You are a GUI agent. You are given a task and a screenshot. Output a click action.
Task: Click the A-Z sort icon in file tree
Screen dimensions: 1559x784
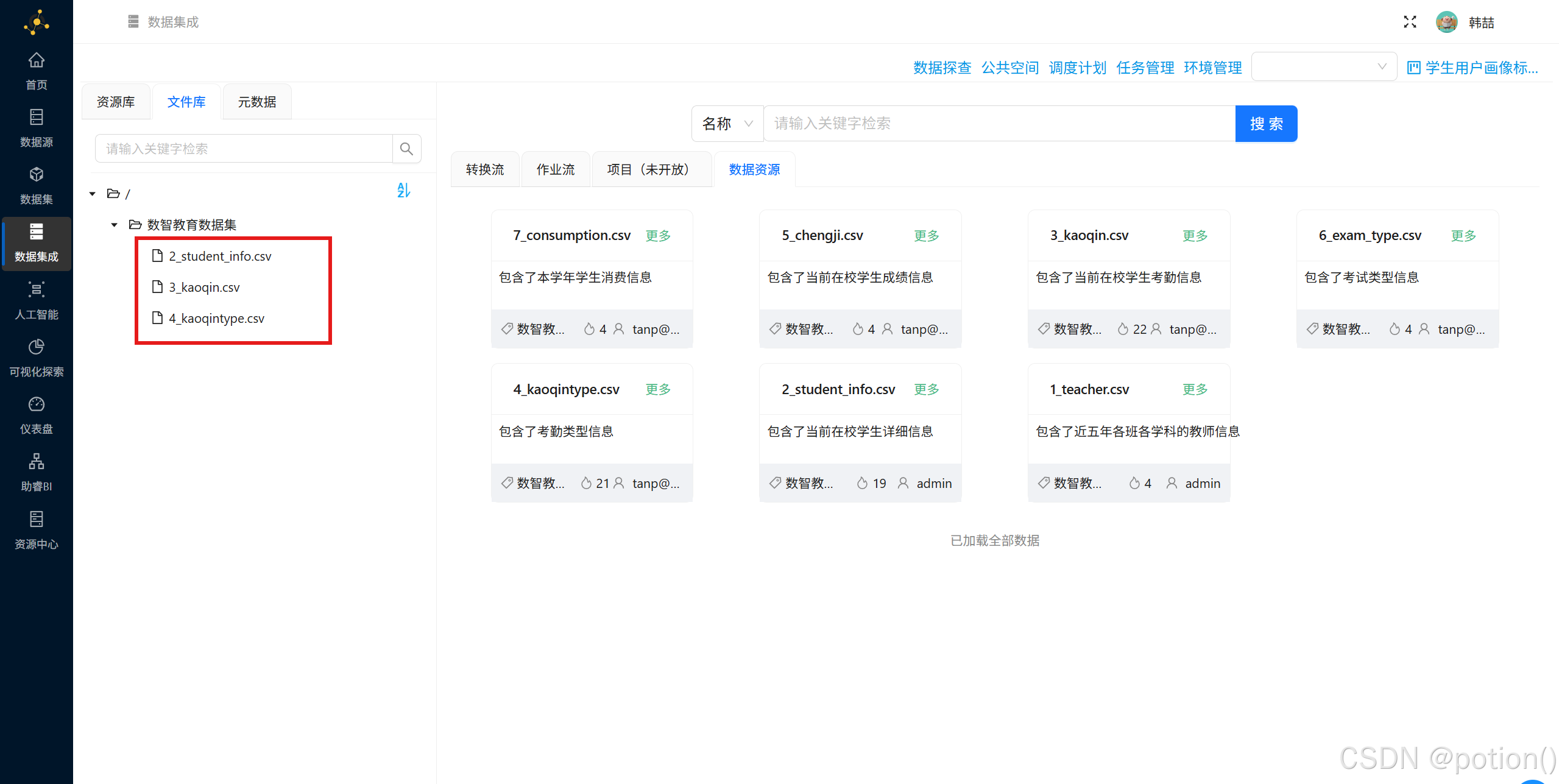403,190
